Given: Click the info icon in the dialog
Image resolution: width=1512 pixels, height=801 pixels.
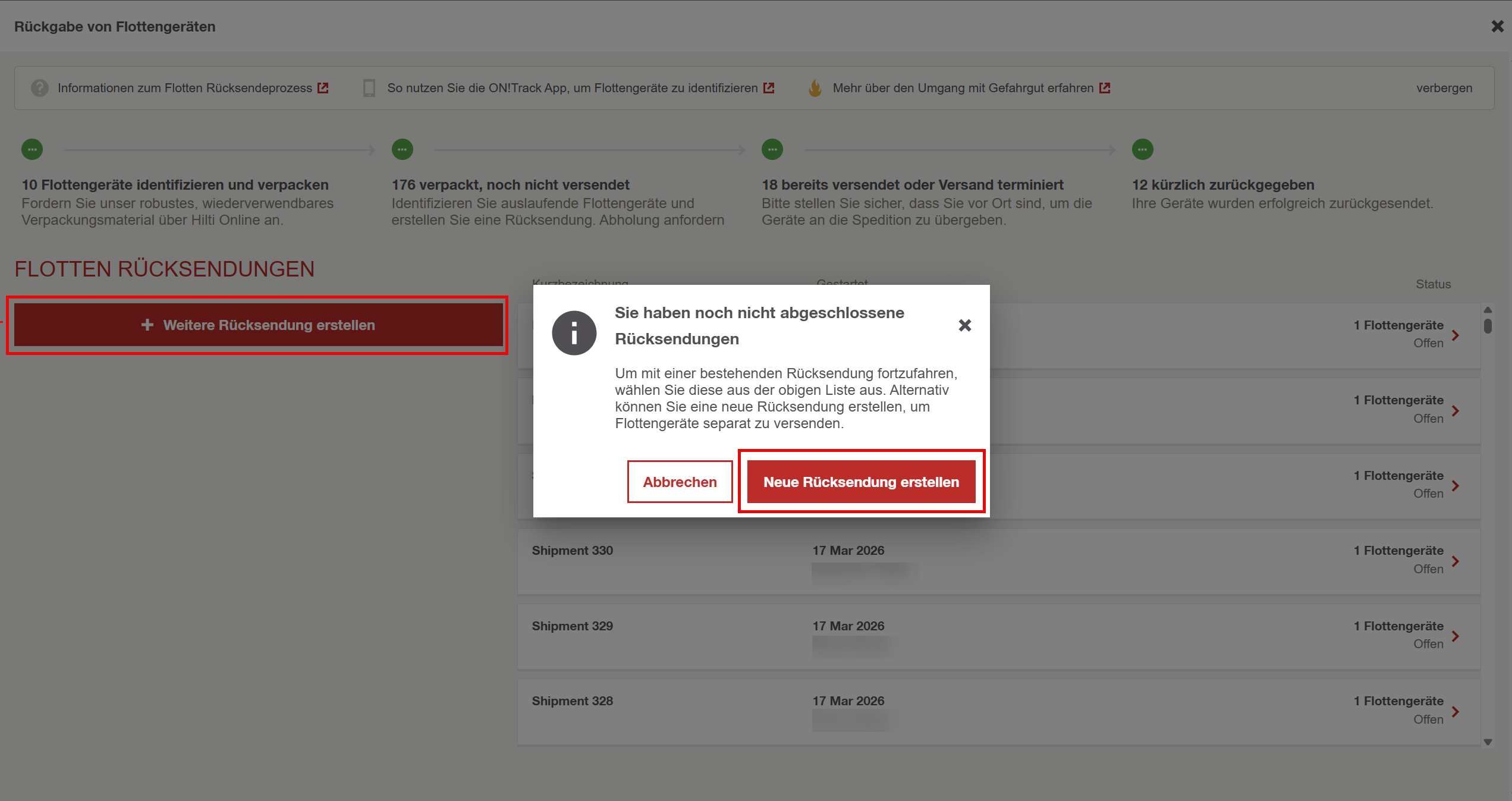Looking at the screenshot, I should 574,333.
